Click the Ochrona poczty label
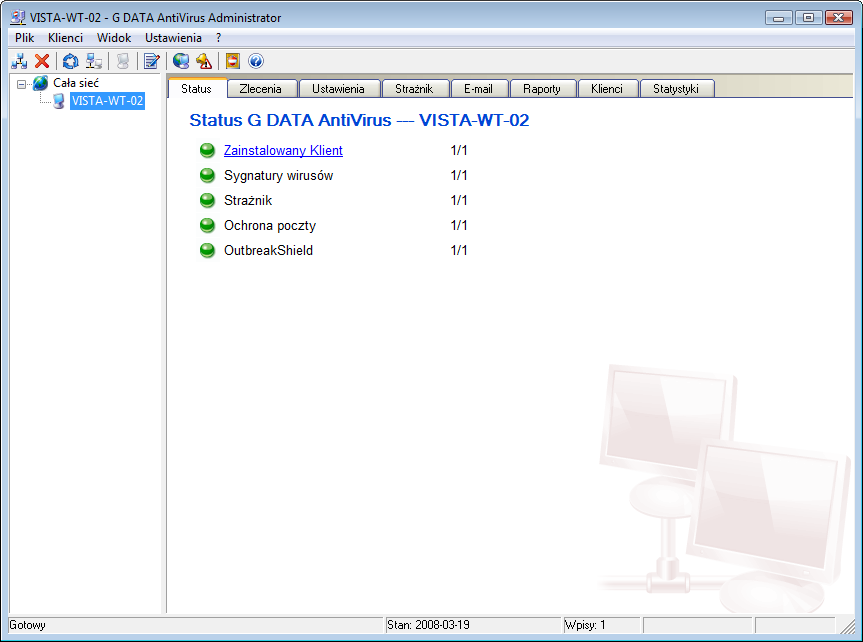 [x=270, y=226]
